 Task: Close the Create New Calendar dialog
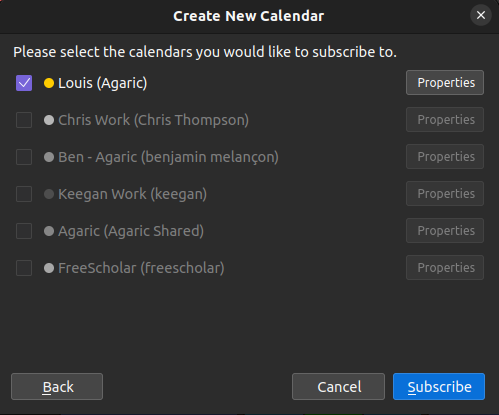pyautogui.click(x=481, y=15)
